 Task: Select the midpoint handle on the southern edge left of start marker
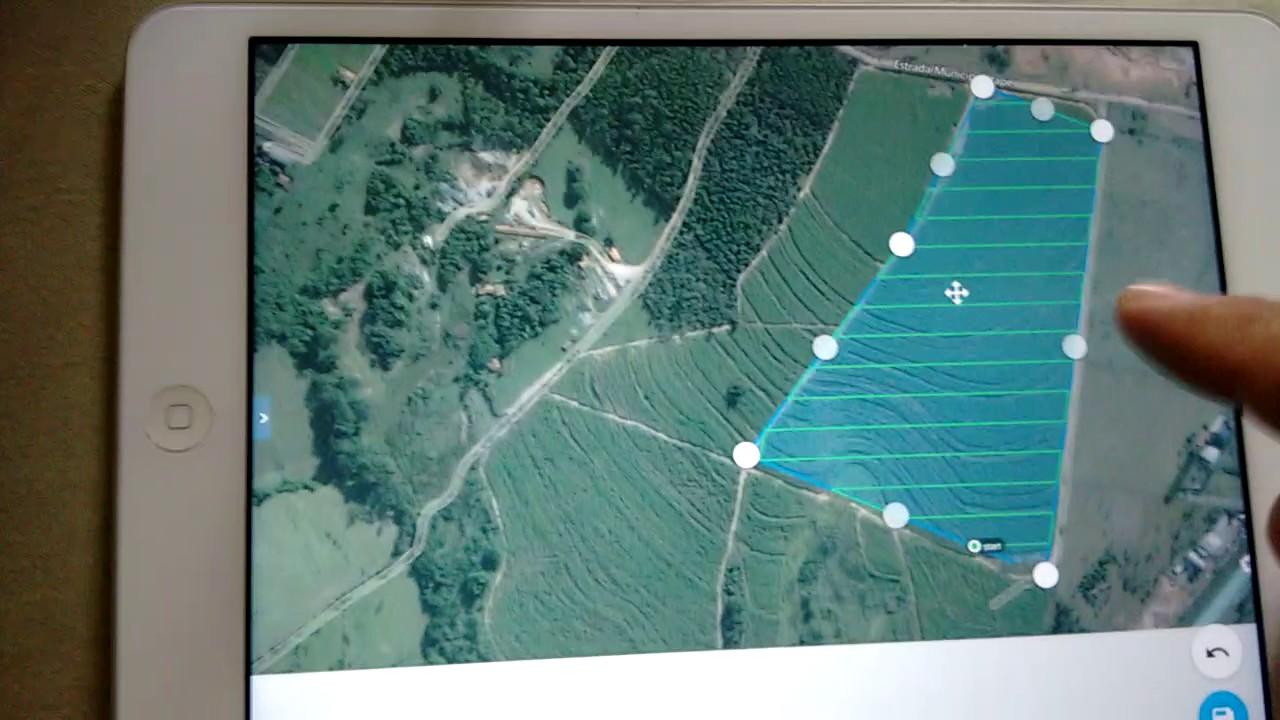point(896,515)
